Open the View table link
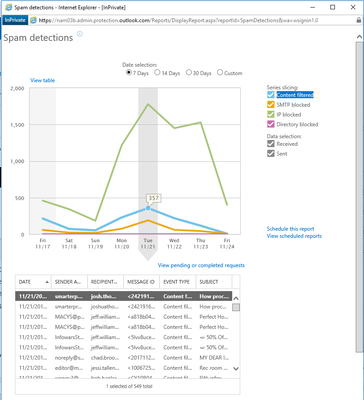364x400 pixels. click(42, 80)
